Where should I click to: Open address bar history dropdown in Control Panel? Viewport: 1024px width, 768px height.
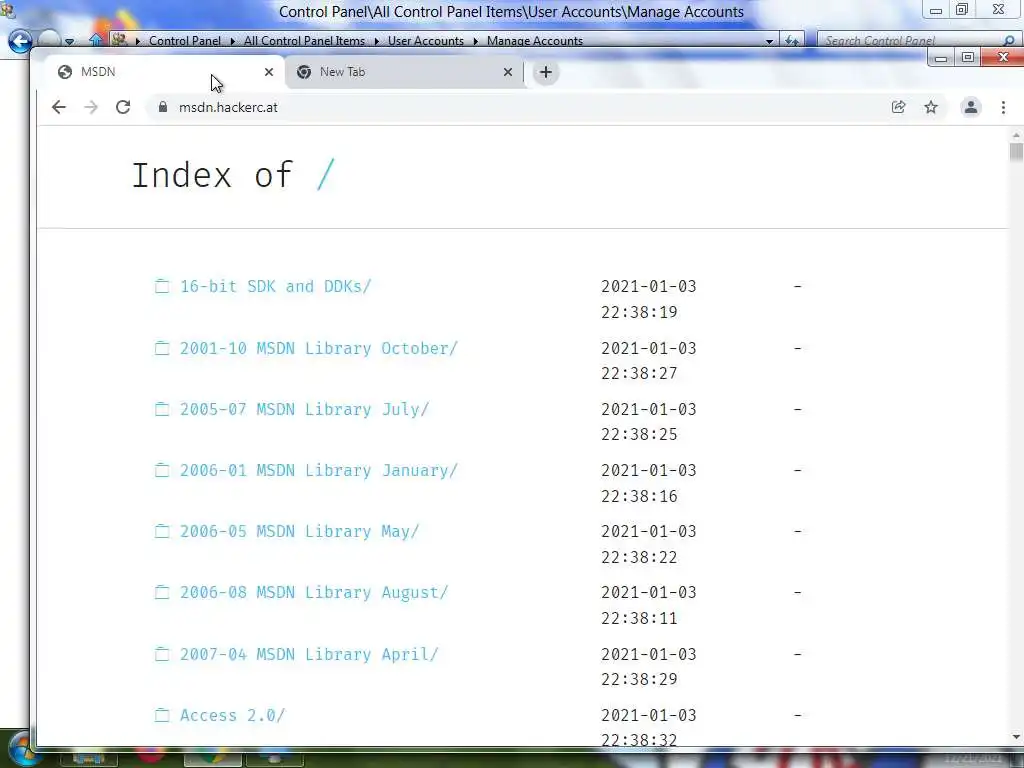(x=769, y=41)
